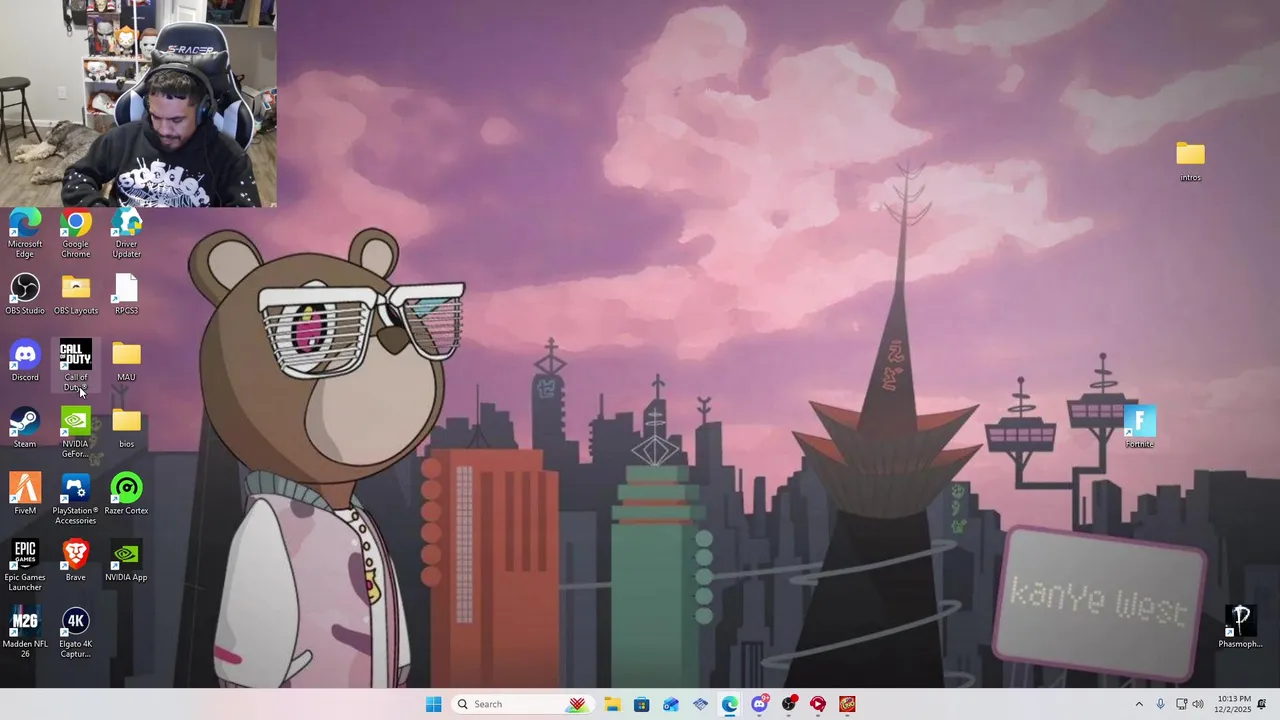Select the OBS Studio desktop icon
Viewport: 1280px width, 720px height.
click(25, 295)
